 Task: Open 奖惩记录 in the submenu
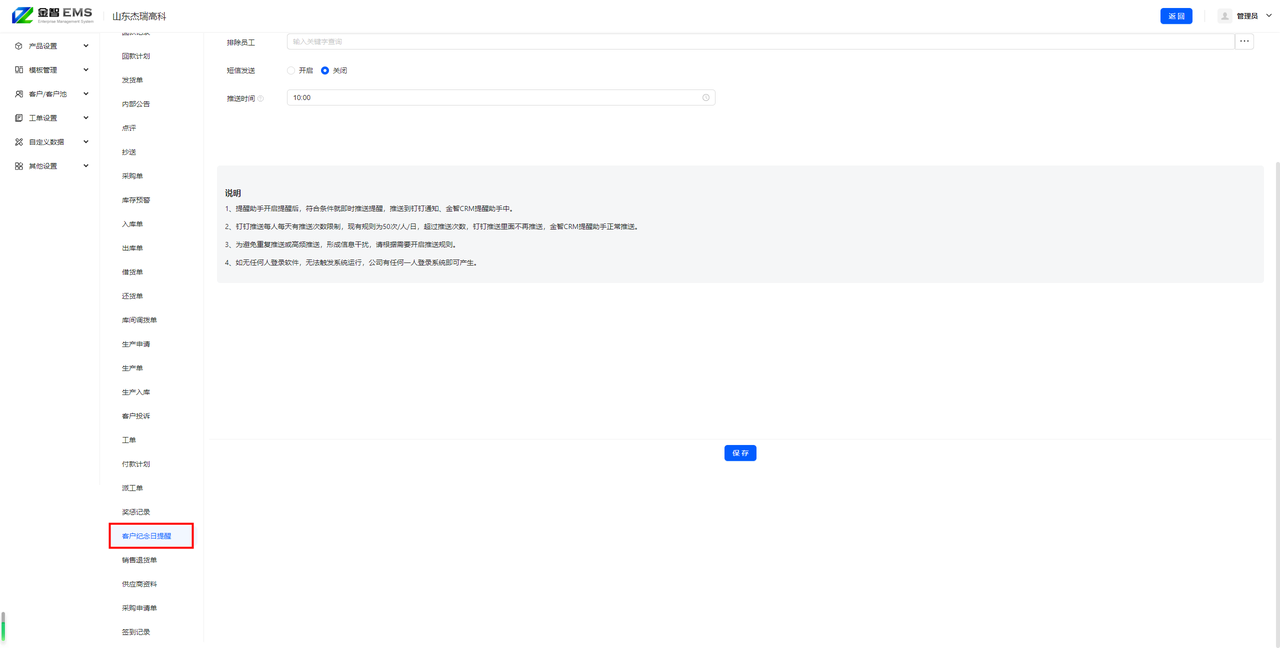(x=136, y=512)
